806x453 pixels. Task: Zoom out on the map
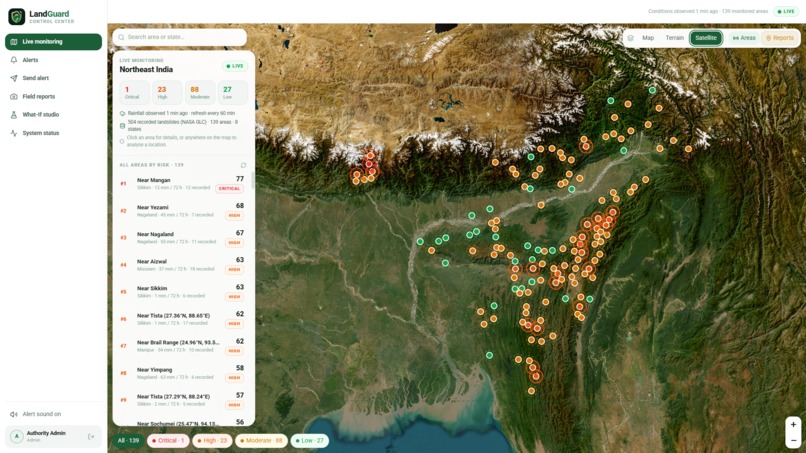[793, 440]
